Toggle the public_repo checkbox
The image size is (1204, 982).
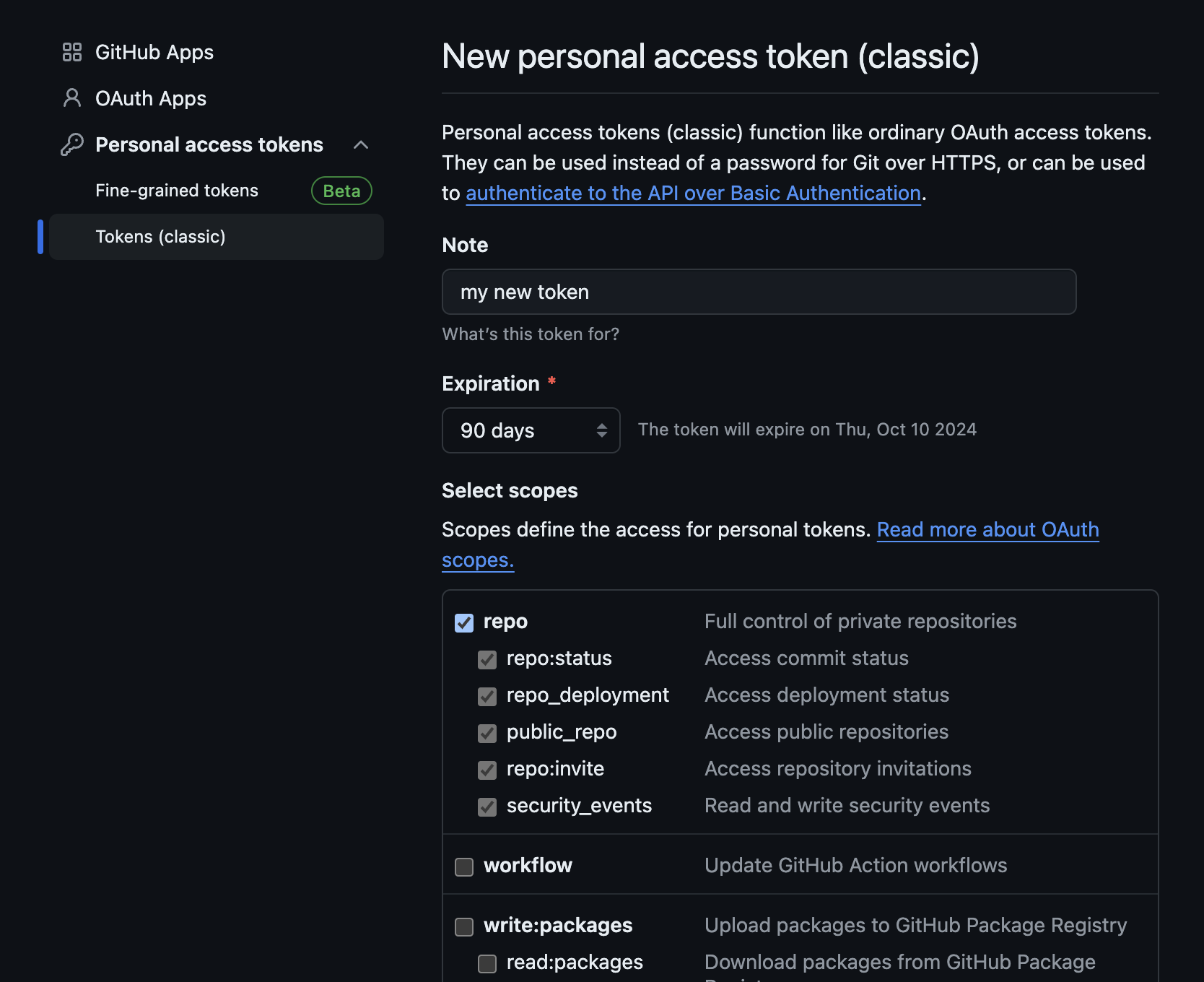pyautogui.click(x=487, y=733)
